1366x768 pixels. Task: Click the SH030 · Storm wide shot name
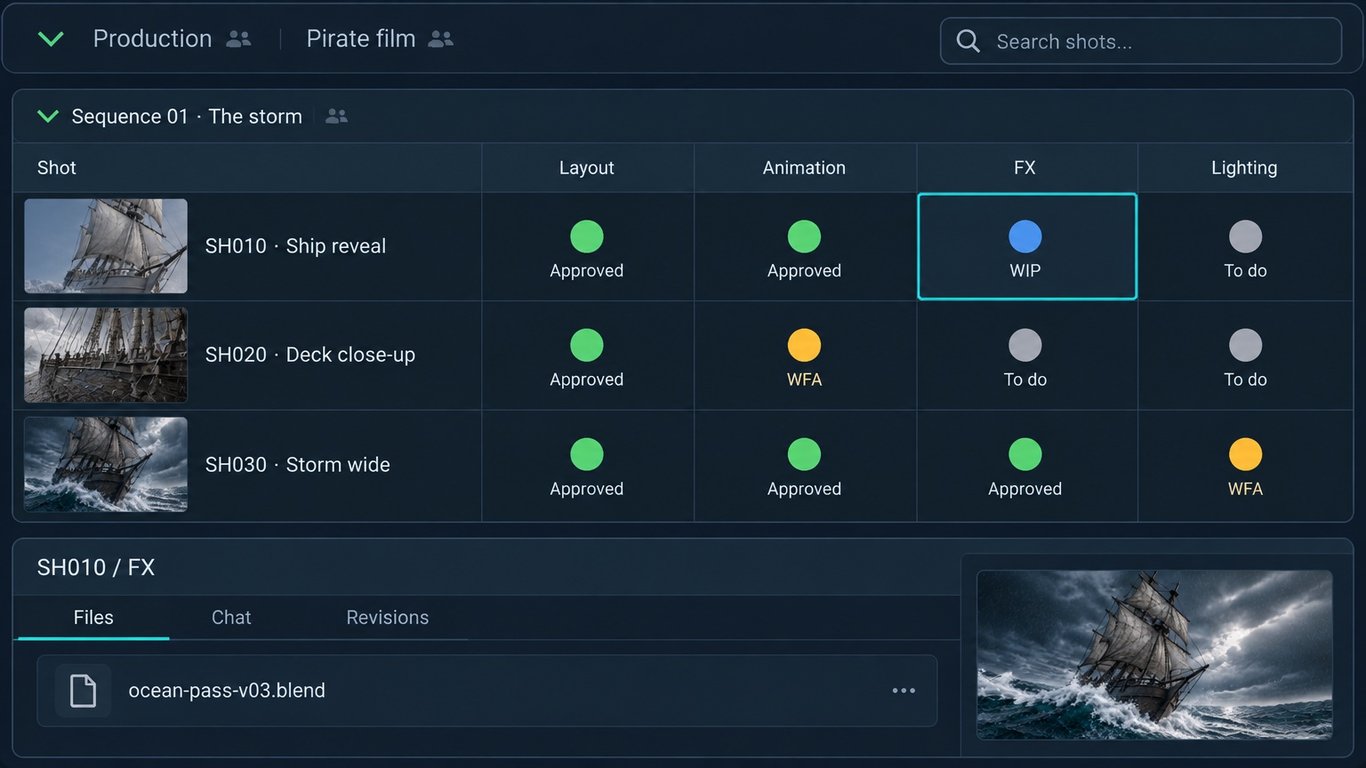coord(297,465)
